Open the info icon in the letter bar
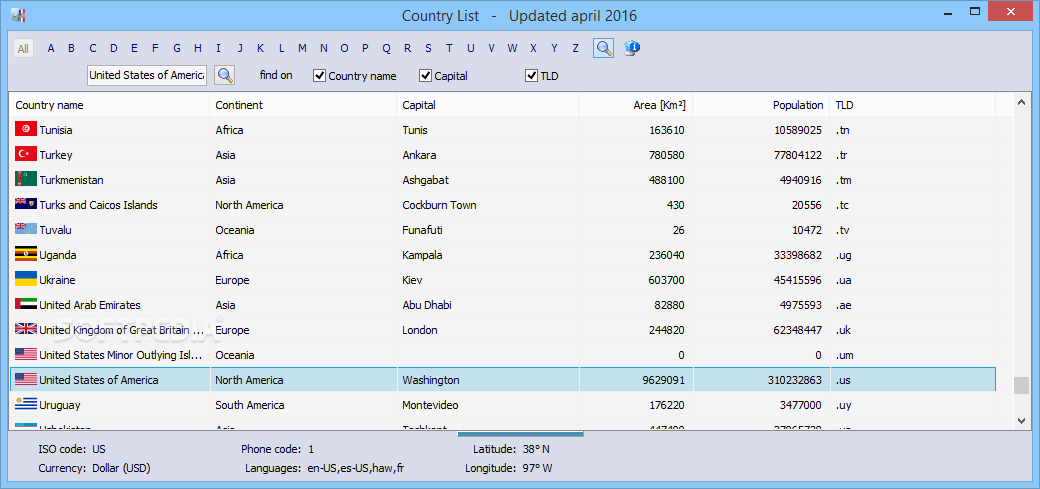This screenshot has height=489, width=1040. point(631,48)
